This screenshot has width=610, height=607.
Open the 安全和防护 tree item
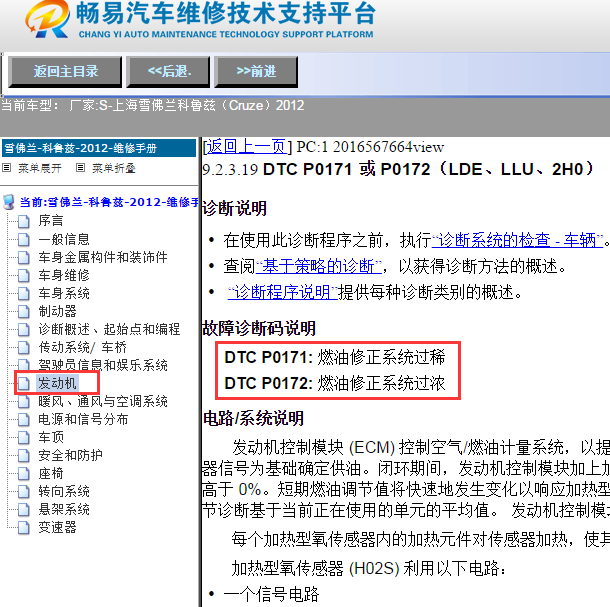coord(70,455)
